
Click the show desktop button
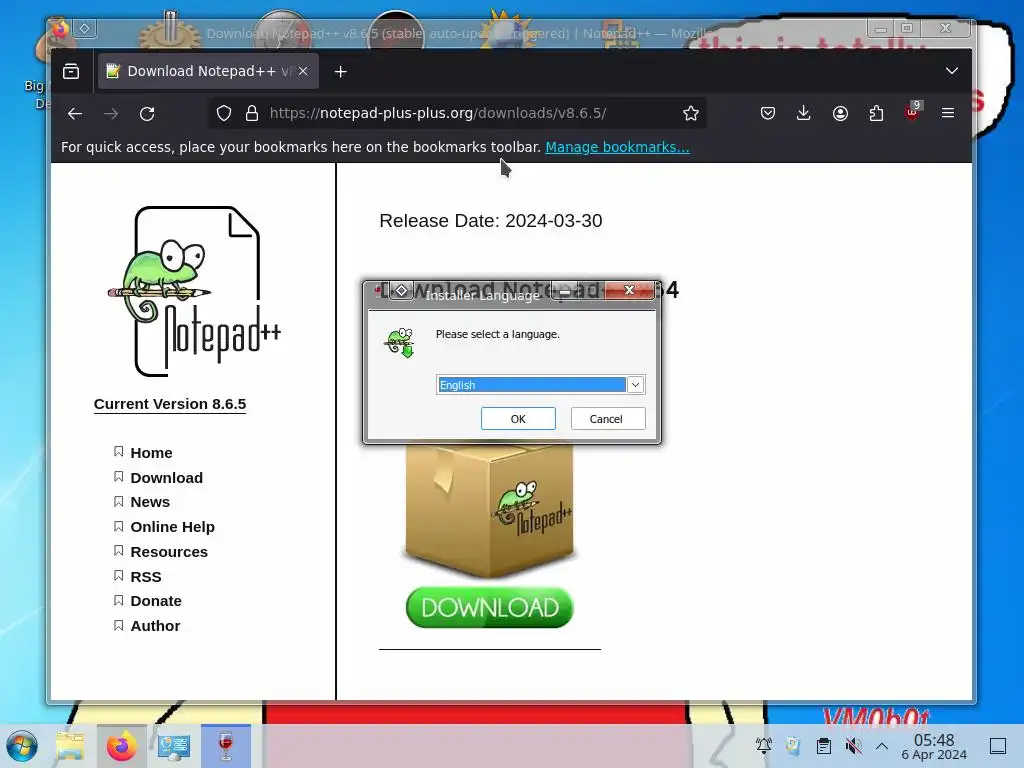point(998,746)
